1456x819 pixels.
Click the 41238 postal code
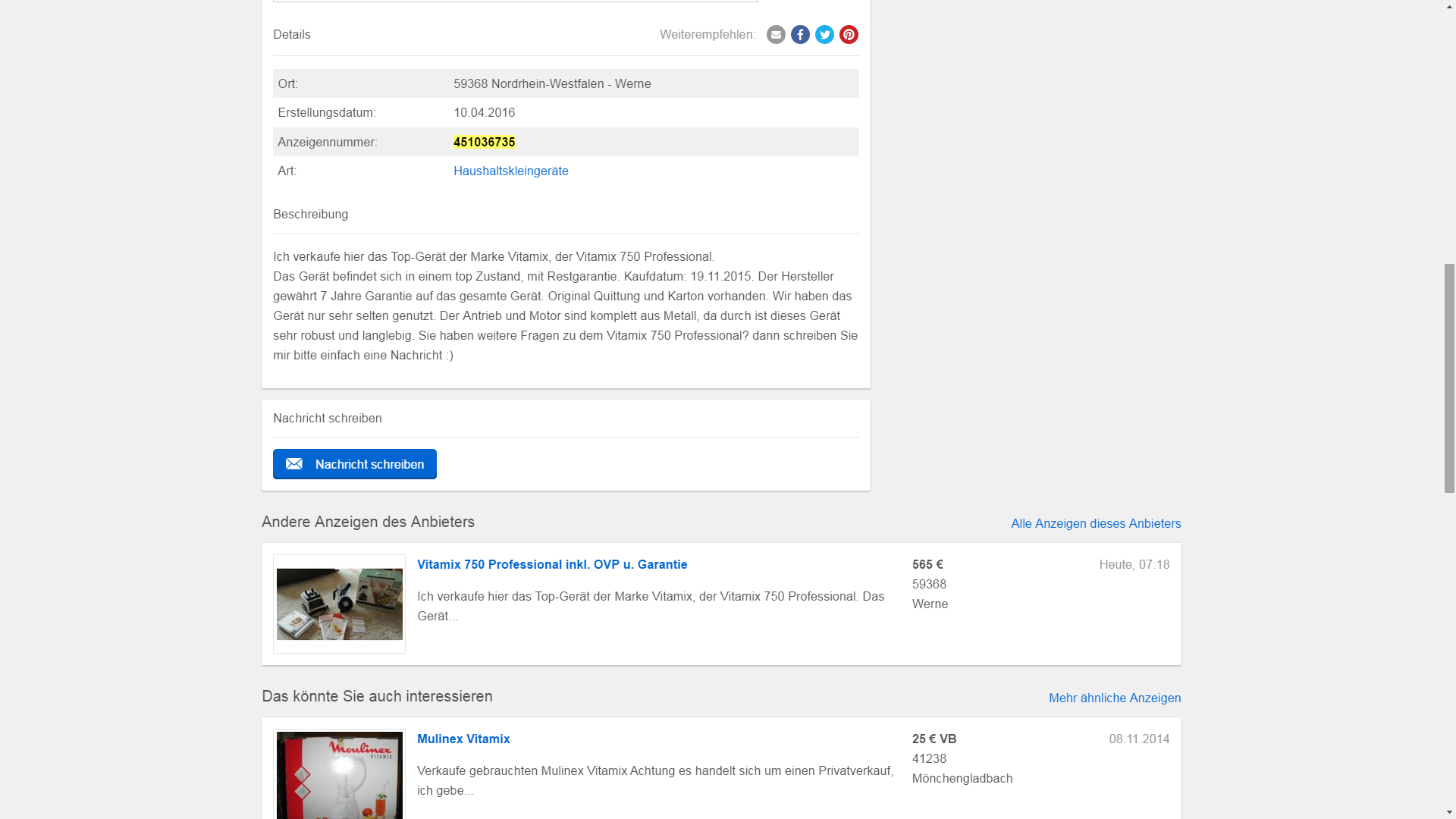(929, 759)
